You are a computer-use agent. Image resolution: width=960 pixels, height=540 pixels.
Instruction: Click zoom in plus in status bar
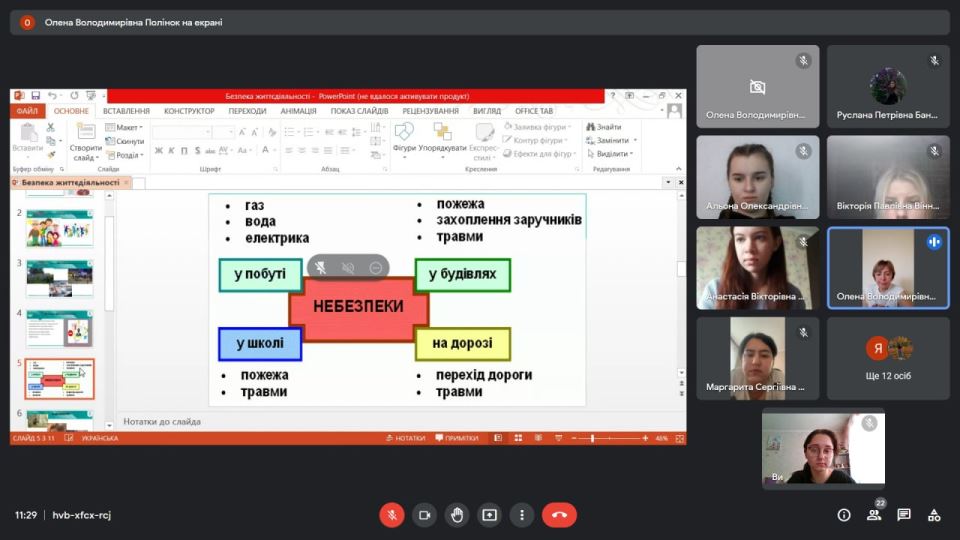[645, 438]
